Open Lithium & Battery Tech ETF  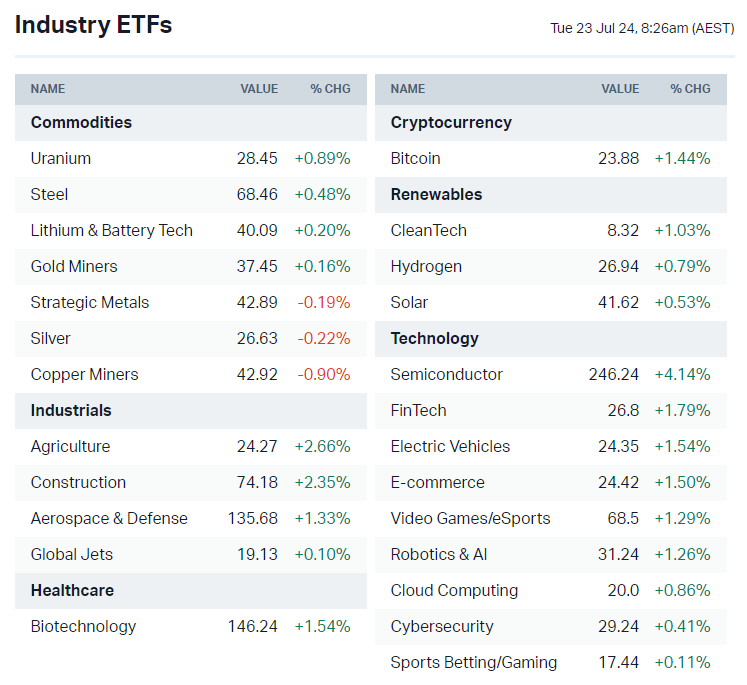point(112,230)
